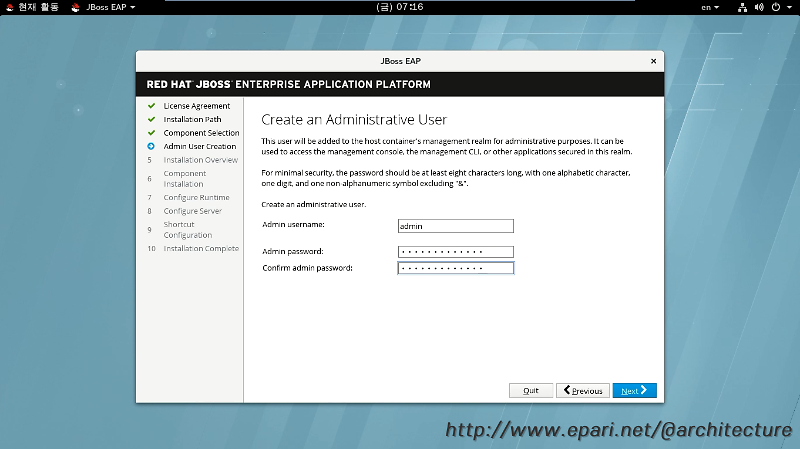Click the Create an Administrative User heading
Image resolution: width=800 pixels, height=449 pixels.
click(x=354, y=119)
